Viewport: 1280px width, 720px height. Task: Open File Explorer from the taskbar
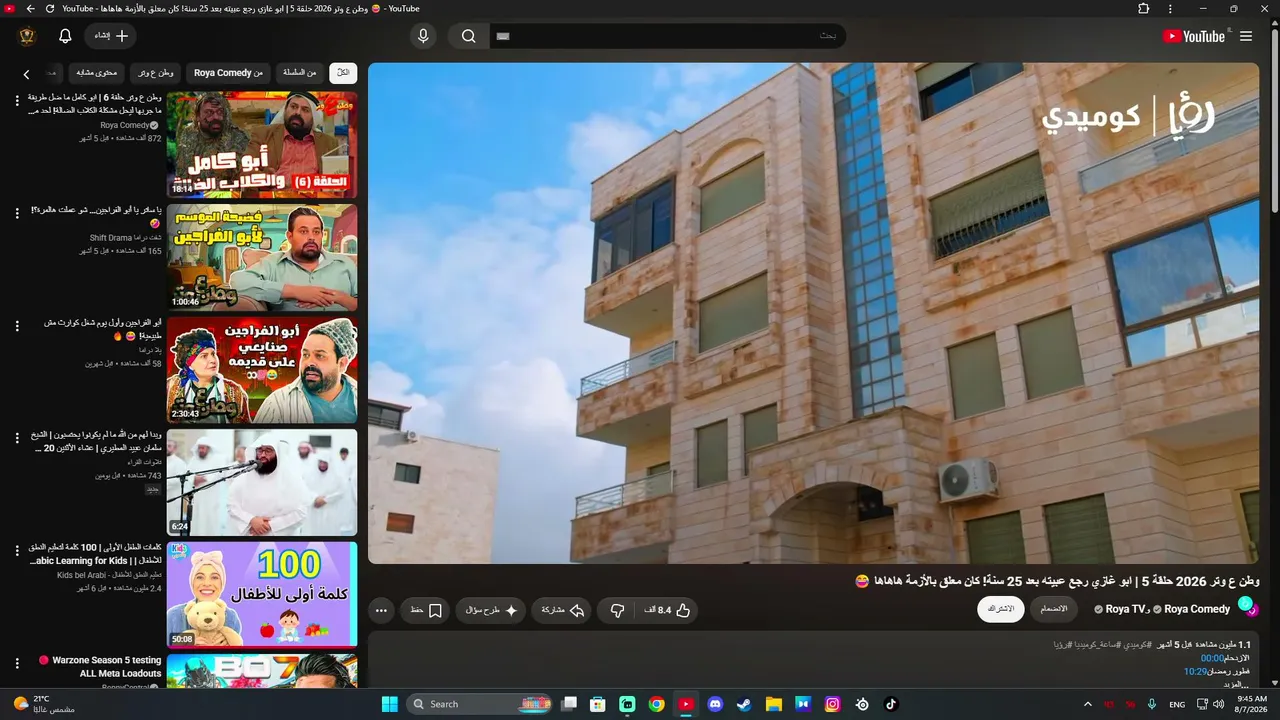[774, 704]
